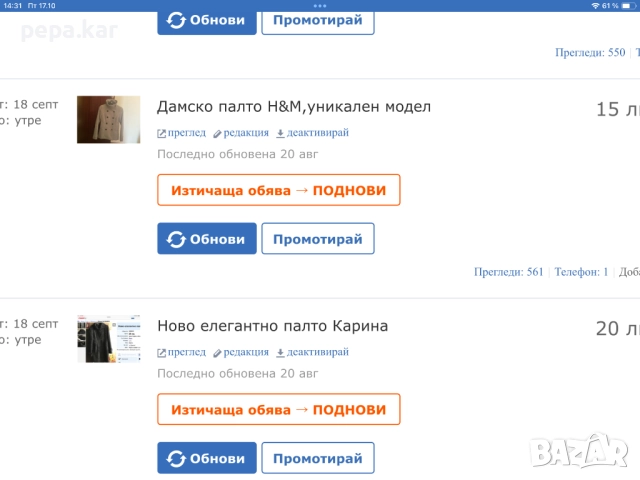Viewport: 640px width, 480px height.
Task: Click Промотирай for the H&M coat listing
Action: click(x=318, y=238)
